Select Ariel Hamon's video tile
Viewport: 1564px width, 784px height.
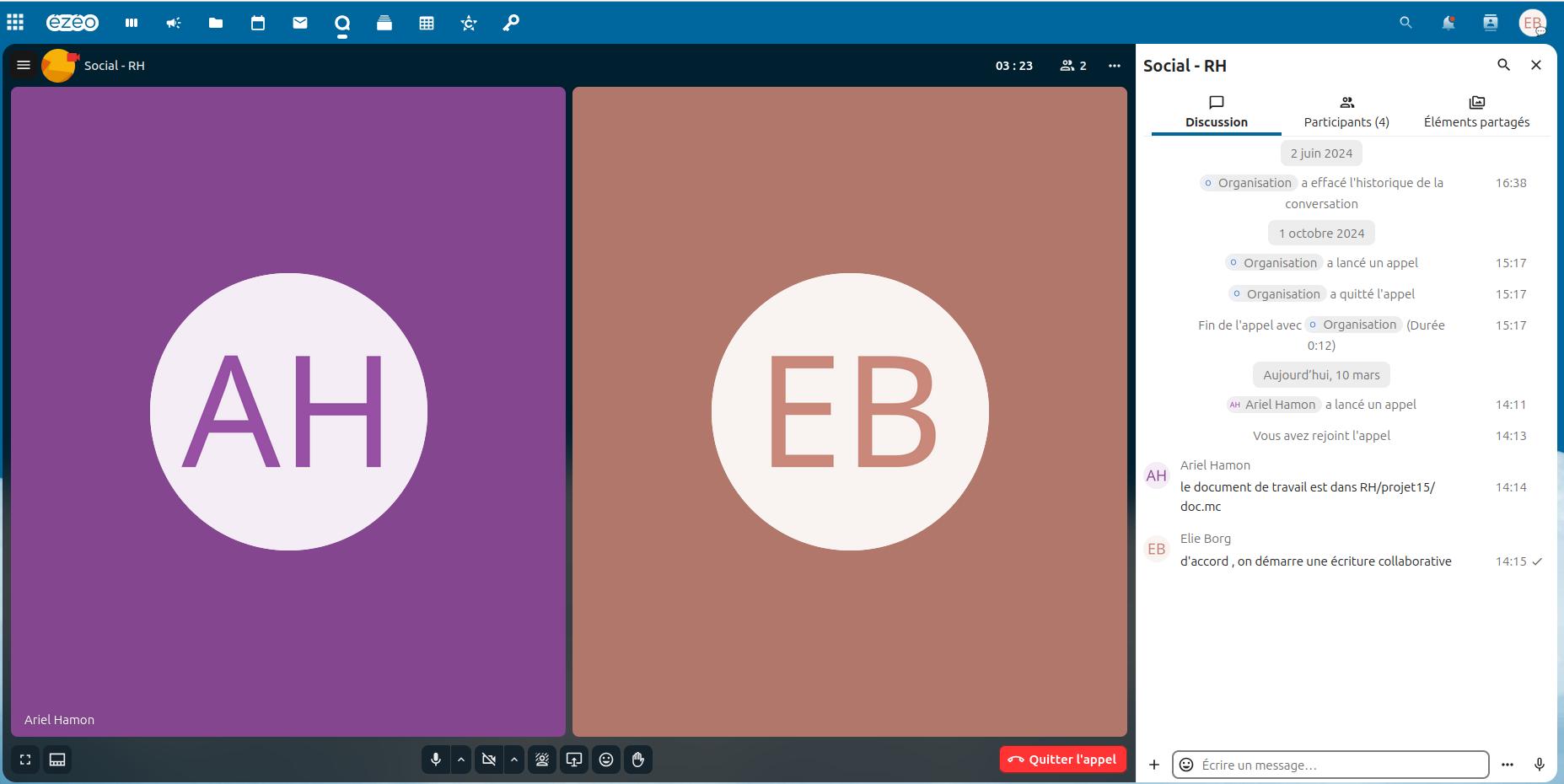click(288, 411)
